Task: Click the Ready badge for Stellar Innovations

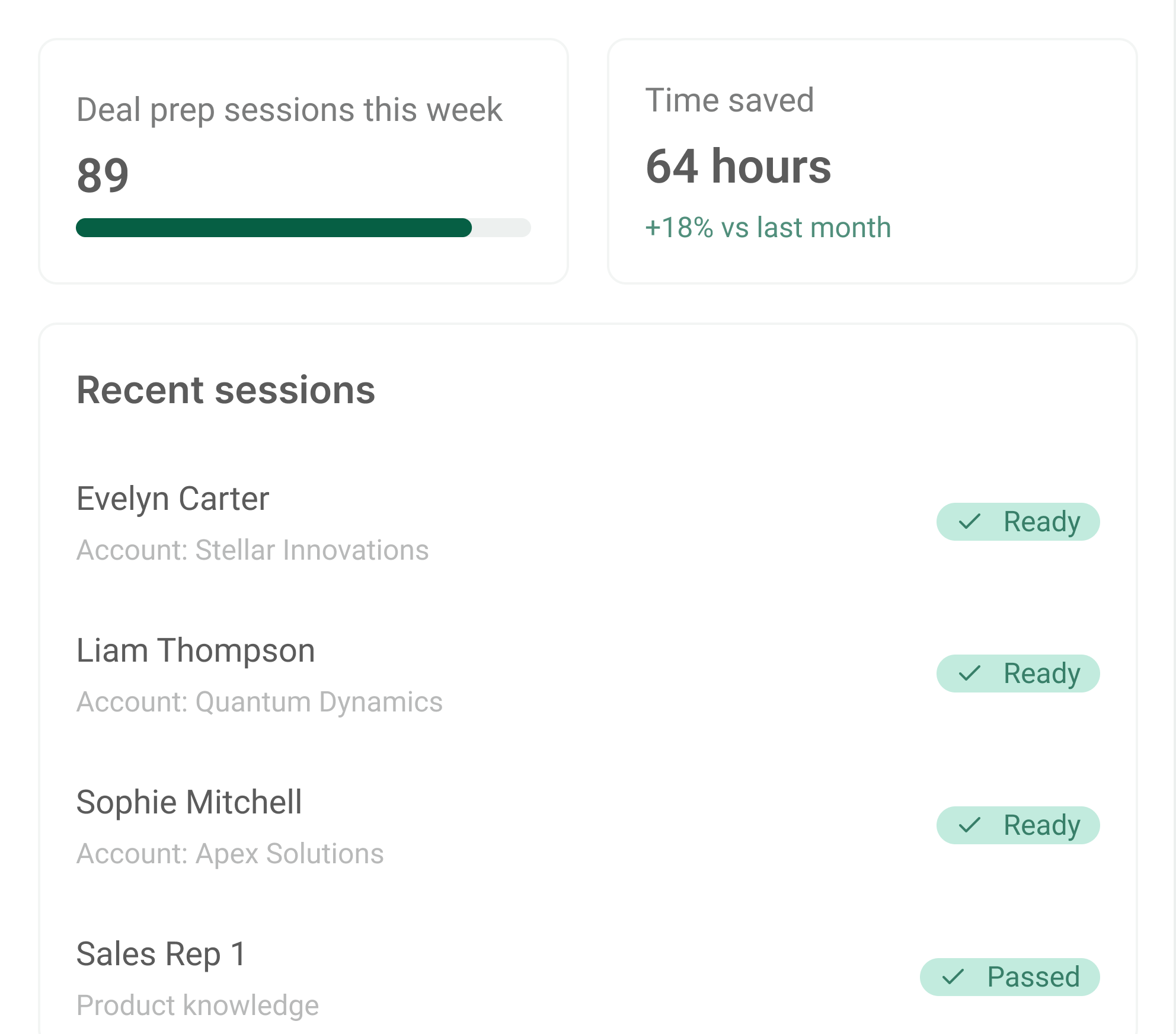Action: tap(1018, 522)
